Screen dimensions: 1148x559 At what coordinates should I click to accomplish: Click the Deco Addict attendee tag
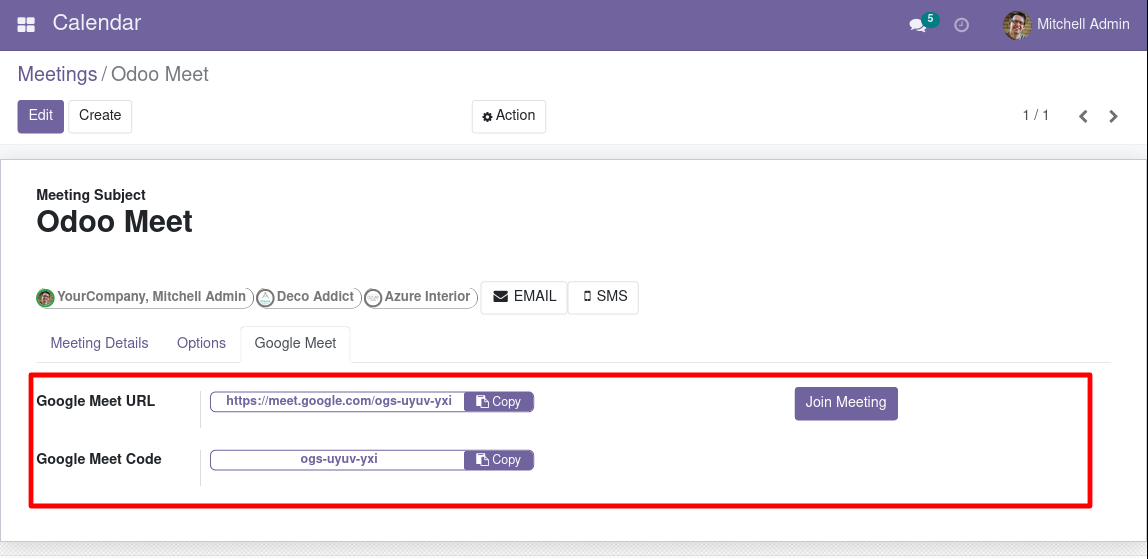click(x=310, y=298)
